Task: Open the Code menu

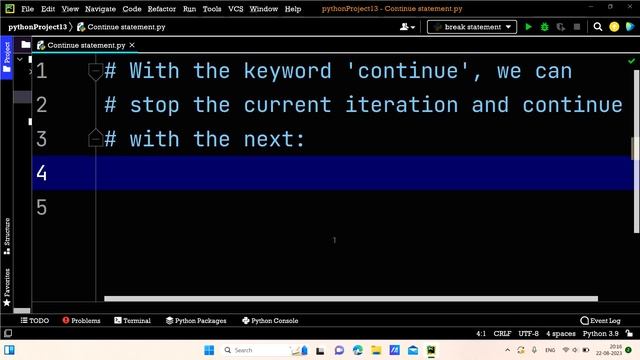Action: click(132, 9)
